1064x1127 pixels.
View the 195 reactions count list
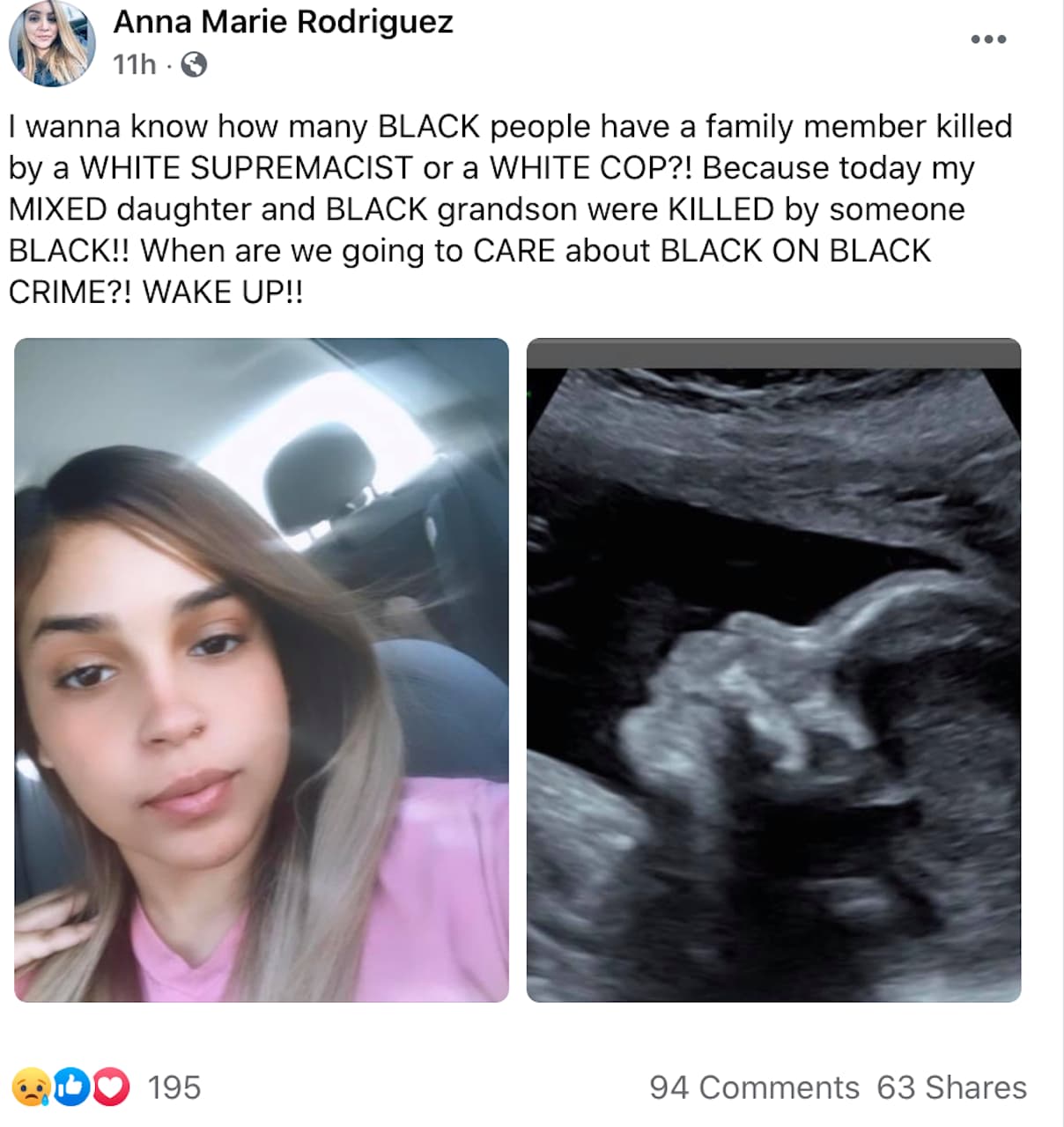pyautogui.click(x=174, y=1088)
